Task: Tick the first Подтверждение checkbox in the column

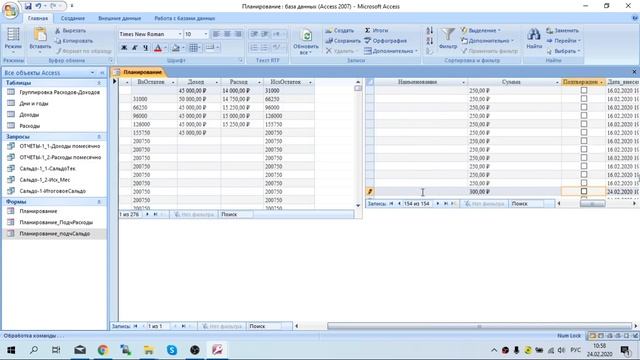Action: tap(584, 90)
